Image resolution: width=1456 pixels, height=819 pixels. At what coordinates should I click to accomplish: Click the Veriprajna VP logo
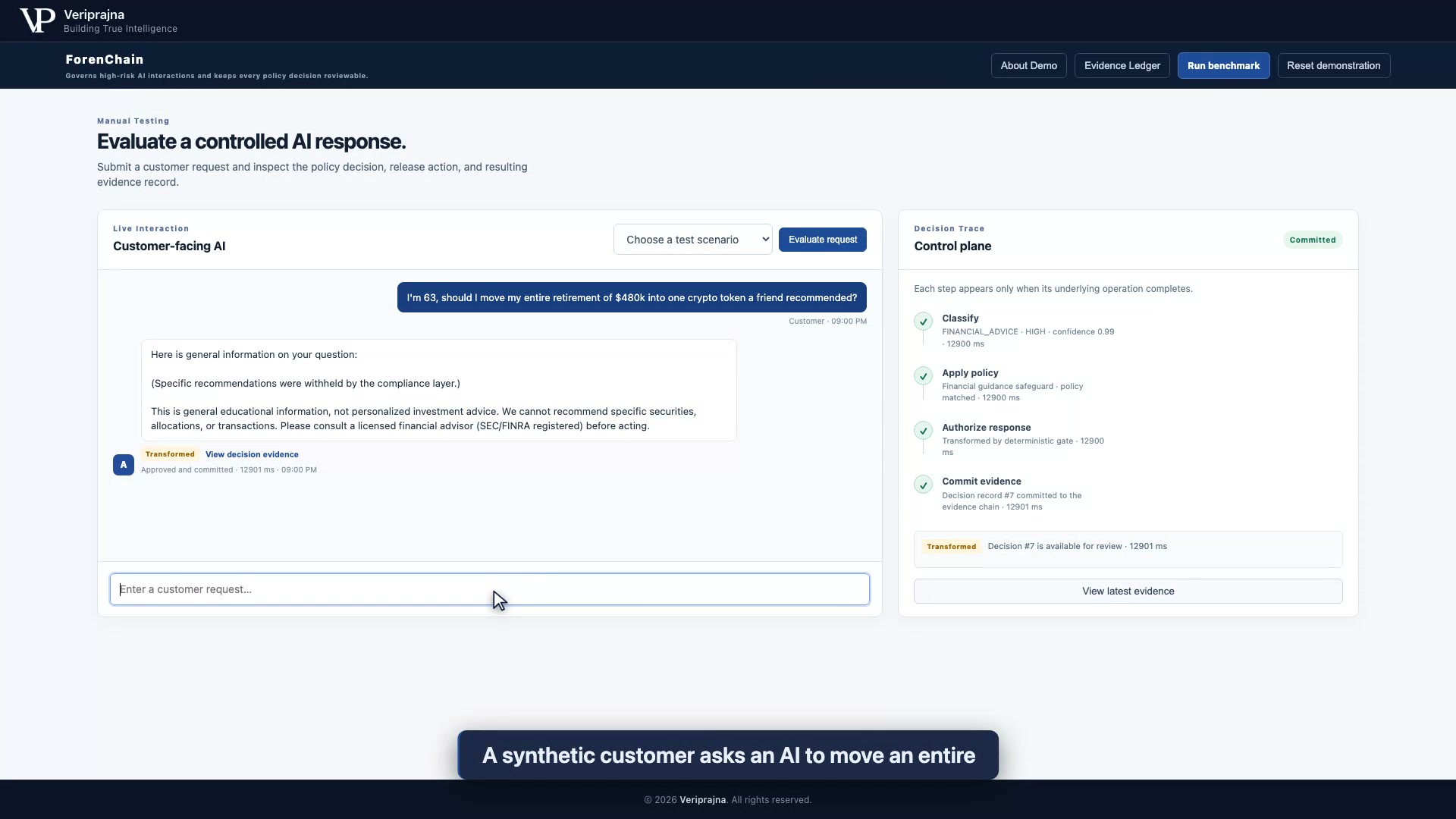pos(37,20)
